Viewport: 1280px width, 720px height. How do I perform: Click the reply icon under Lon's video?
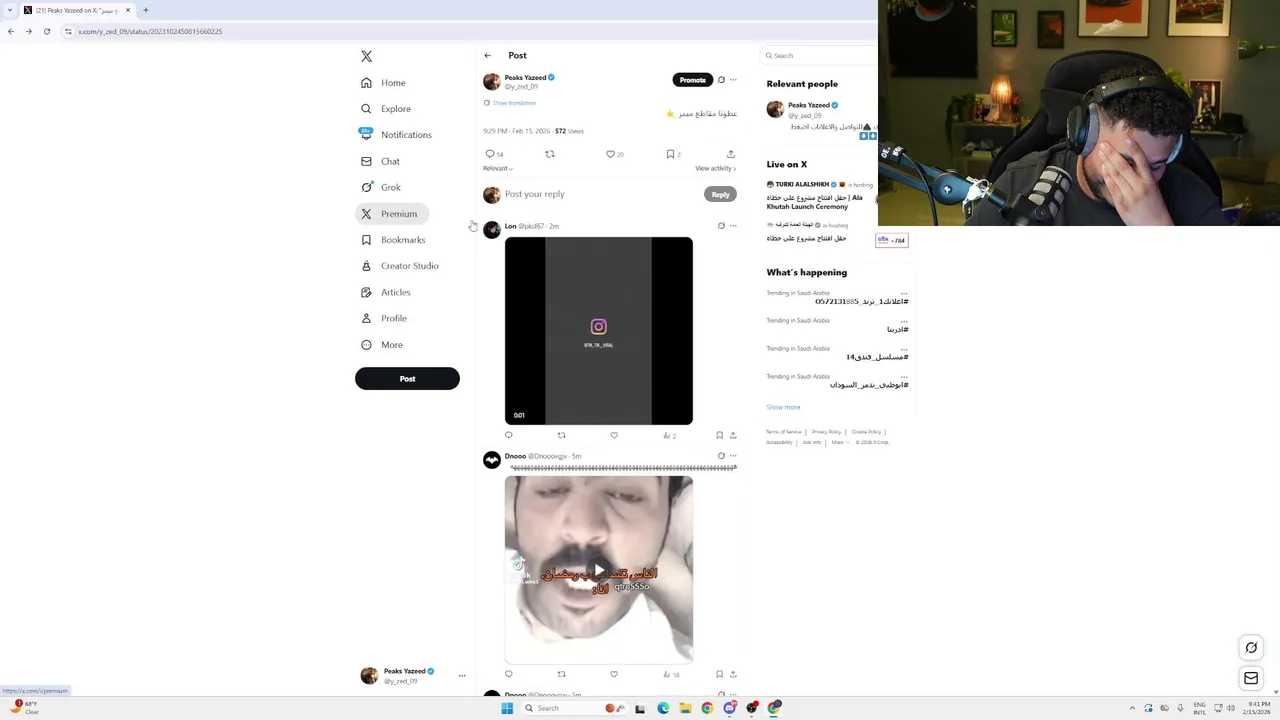click(x=509, y=435)
